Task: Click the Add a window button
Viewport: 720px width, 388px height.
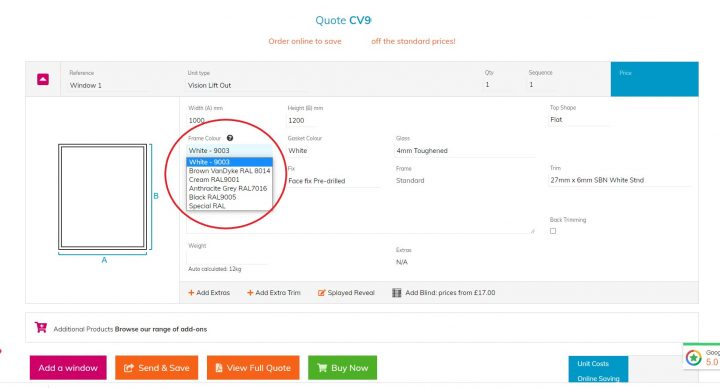Action: [68, 368]
